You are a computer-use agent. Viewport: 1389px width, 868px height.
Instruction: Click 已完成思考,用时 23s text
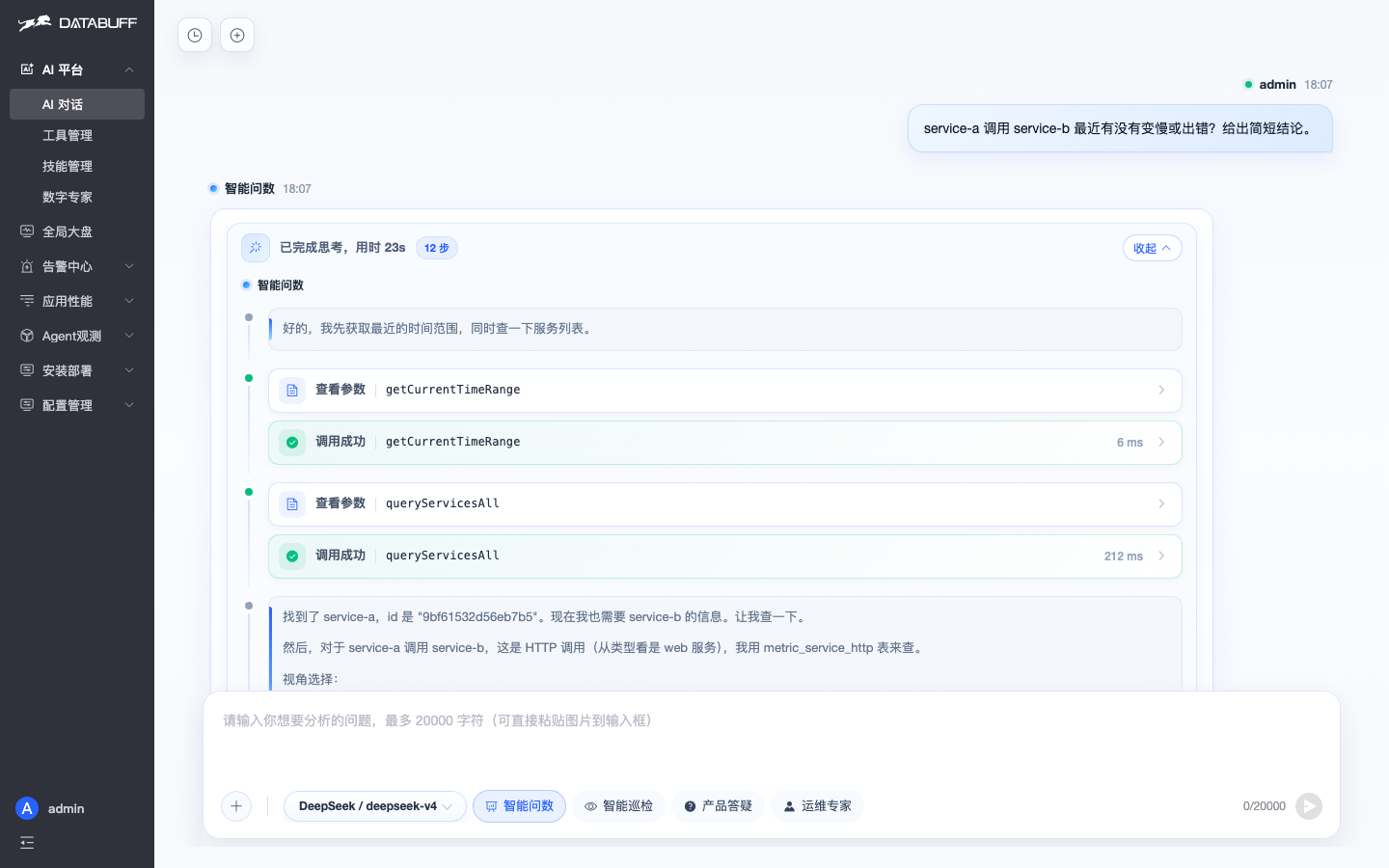point(342,248)
